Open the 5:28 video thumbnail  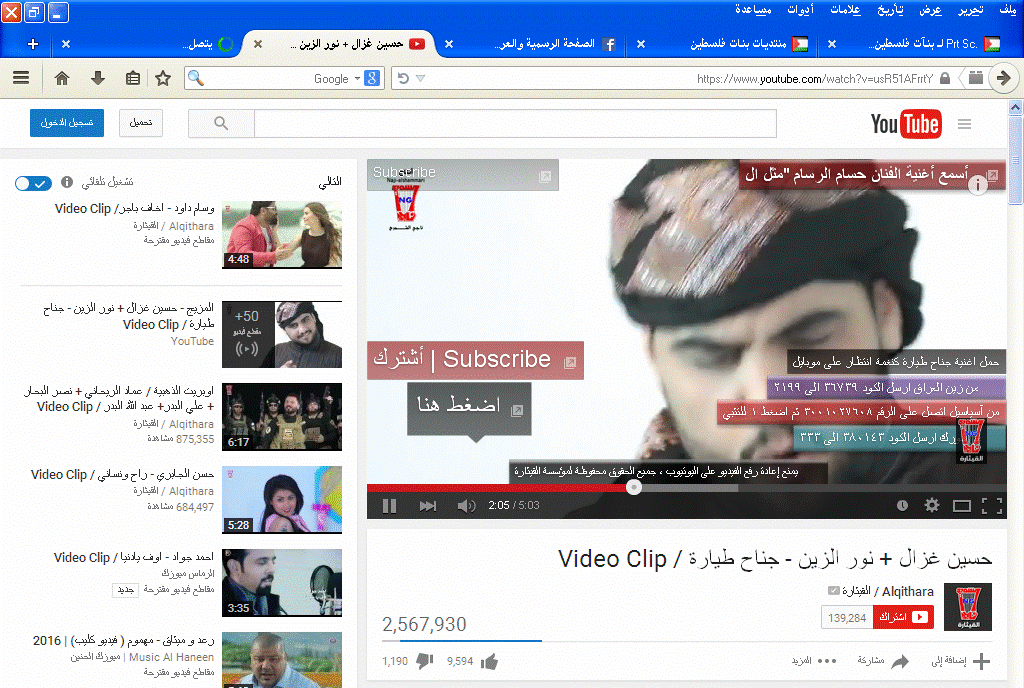tap(282, 500)
